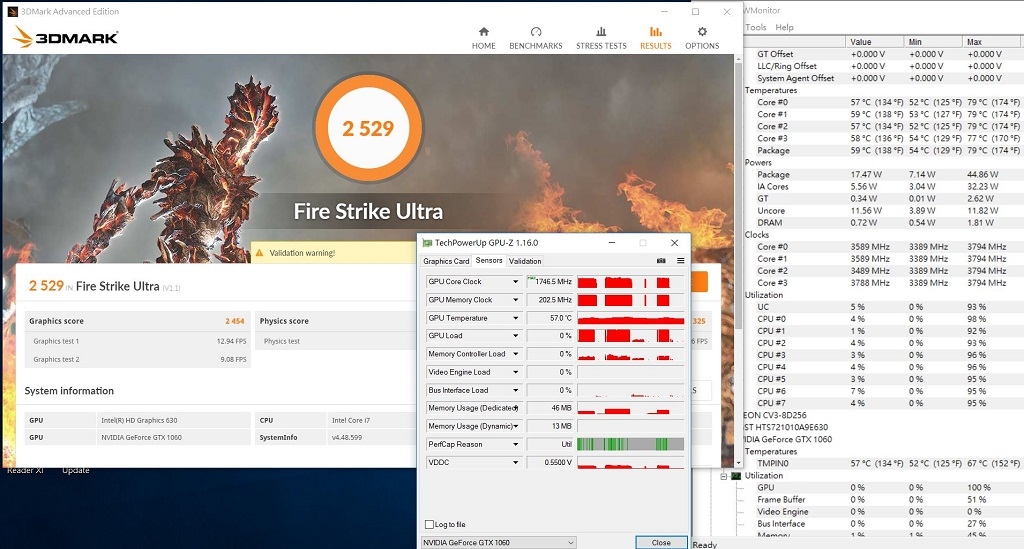The width and height of the screenshot is (1024, 549).
Task: Click the 3DMark logo
Action: point(65,37)
